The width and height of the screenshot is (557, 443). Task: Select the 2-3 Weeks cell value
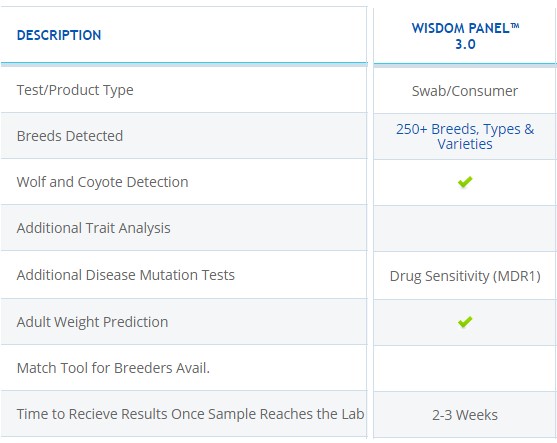465,415
